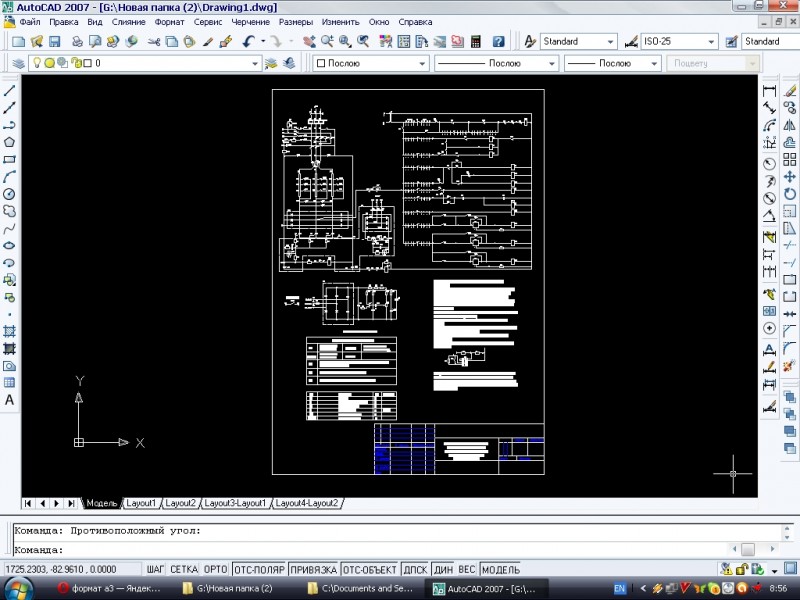Click in the Команда command line
The image size is (800, 600).
[370, 550]
